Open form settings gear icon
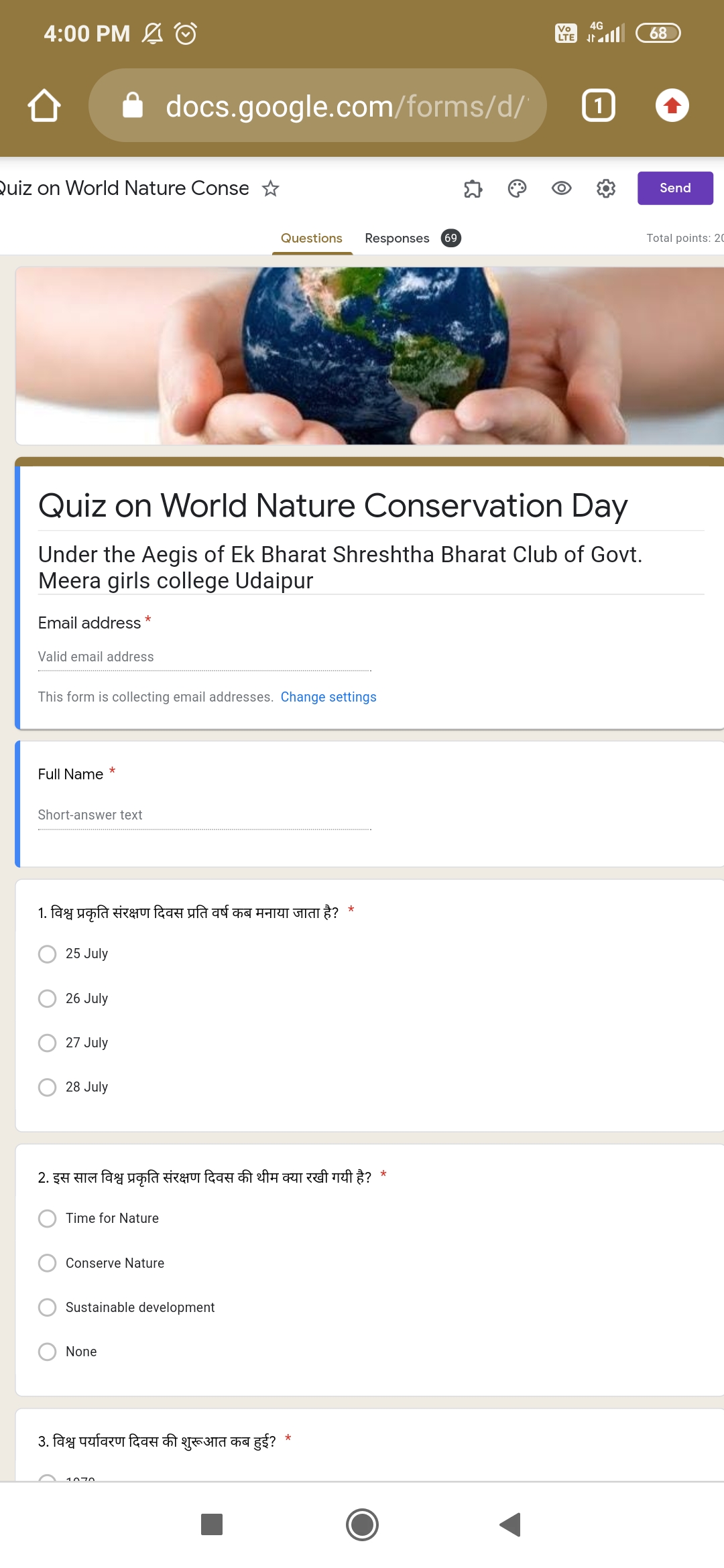Image resolution: width=724 pixels, height=1568 pixels. [606, 188]
